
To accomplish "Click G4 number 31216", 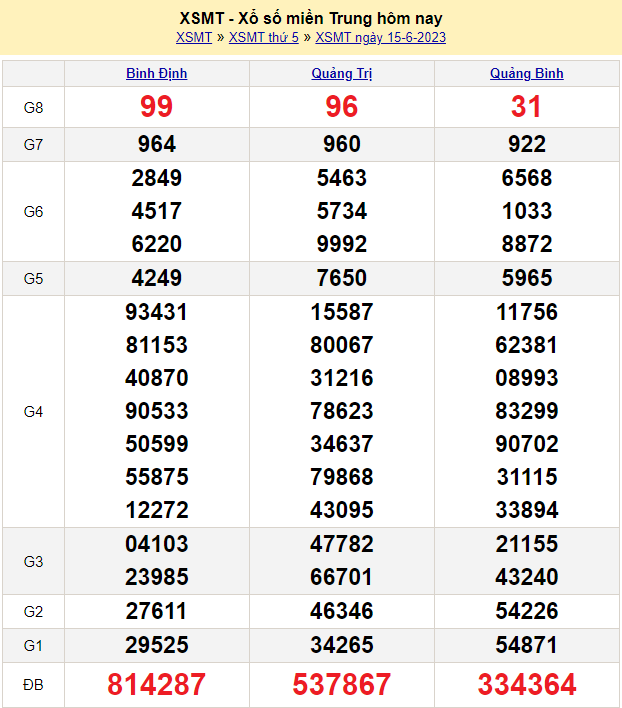I will pos(342,378).
